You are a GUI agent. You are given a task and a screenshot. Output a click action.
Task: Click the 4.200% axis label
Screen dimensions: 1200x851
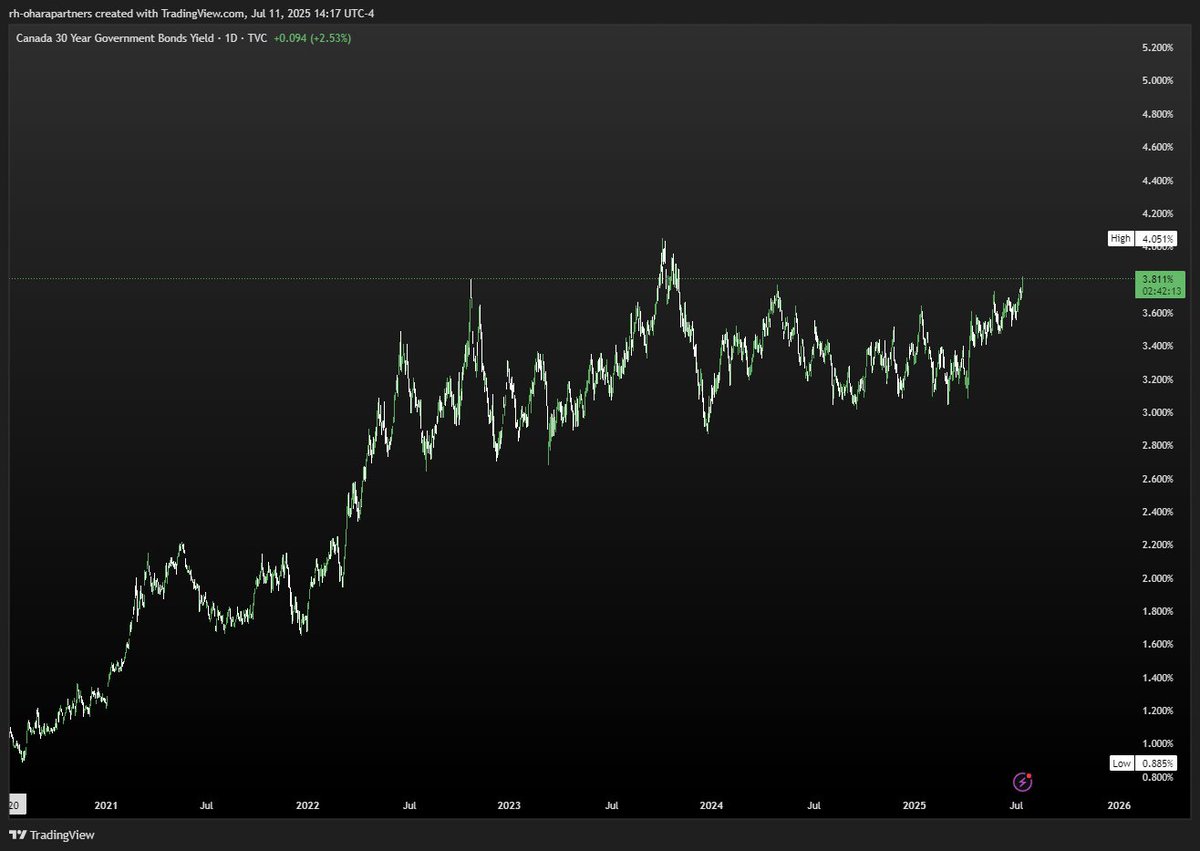[1157, 214]
